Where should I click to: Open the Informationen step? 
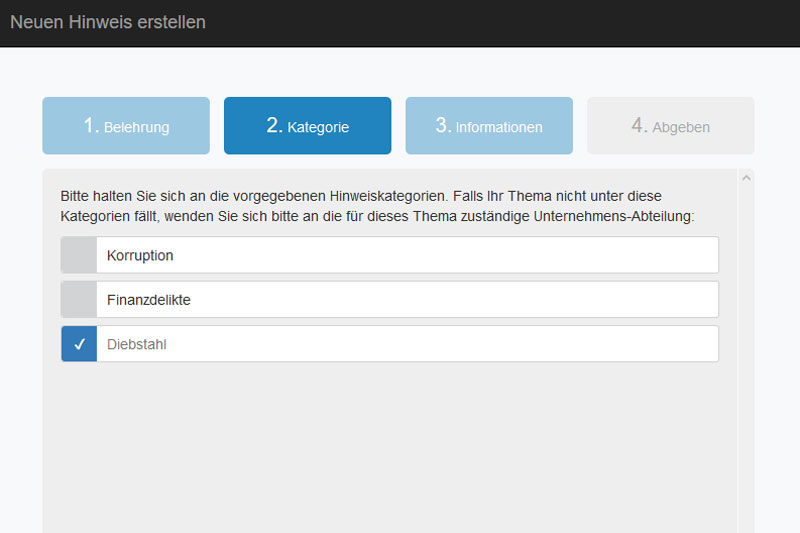point(489,126)
